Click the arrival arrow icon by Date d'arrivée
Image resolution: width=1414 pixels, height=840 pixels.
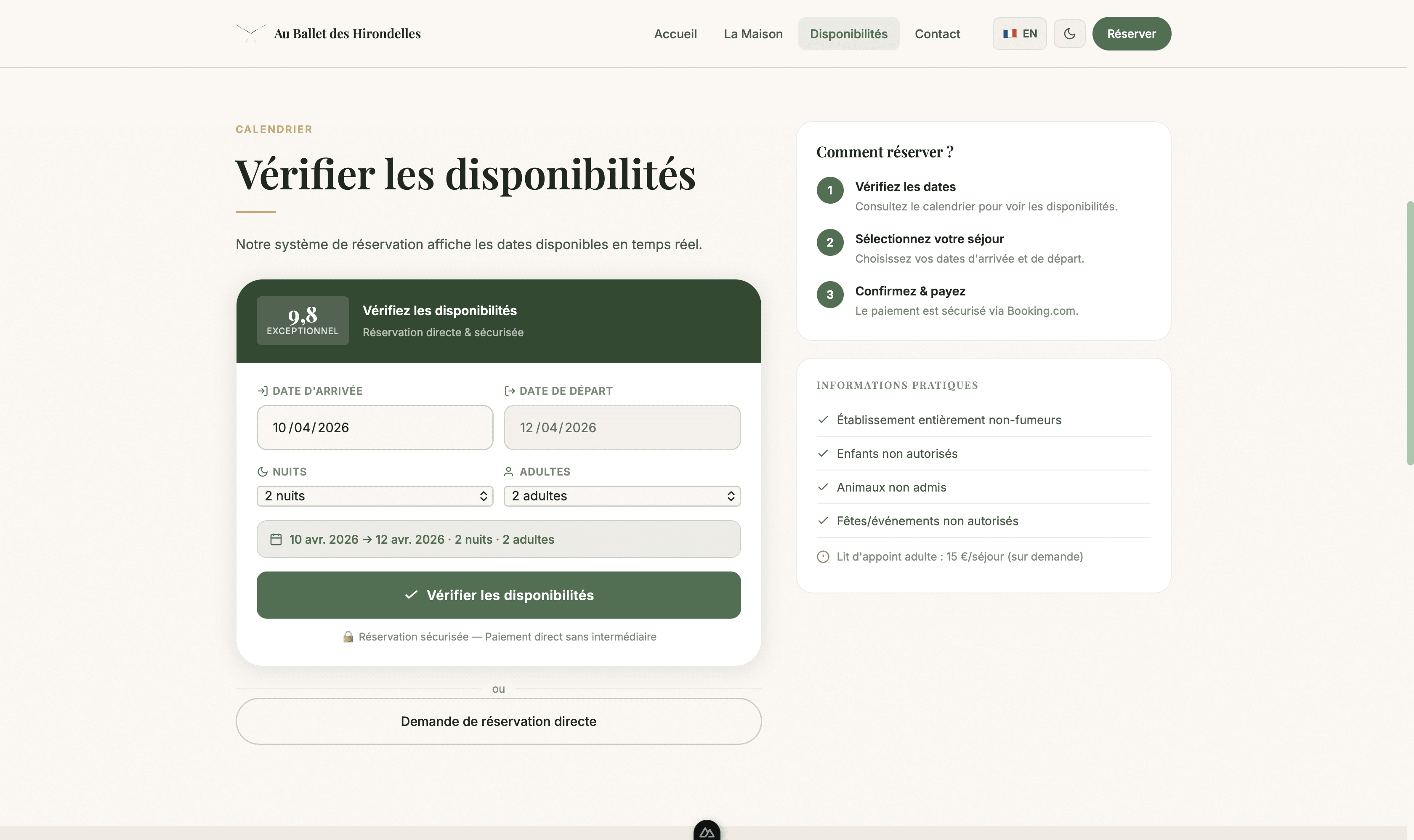point(262,391)
